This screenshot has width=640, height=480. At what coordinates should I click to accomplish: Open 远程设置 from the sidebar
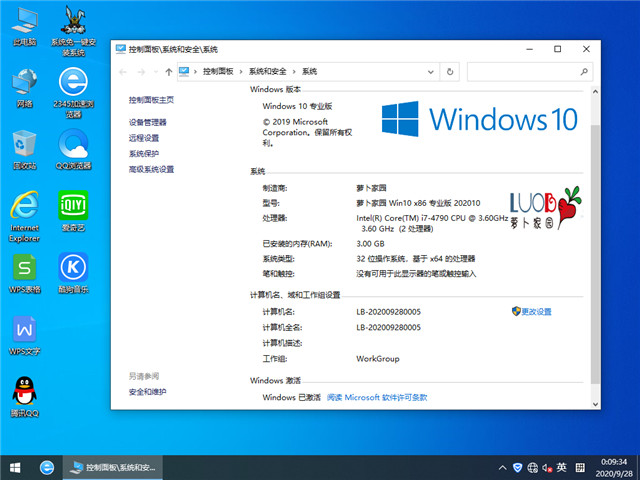(144, 138)
